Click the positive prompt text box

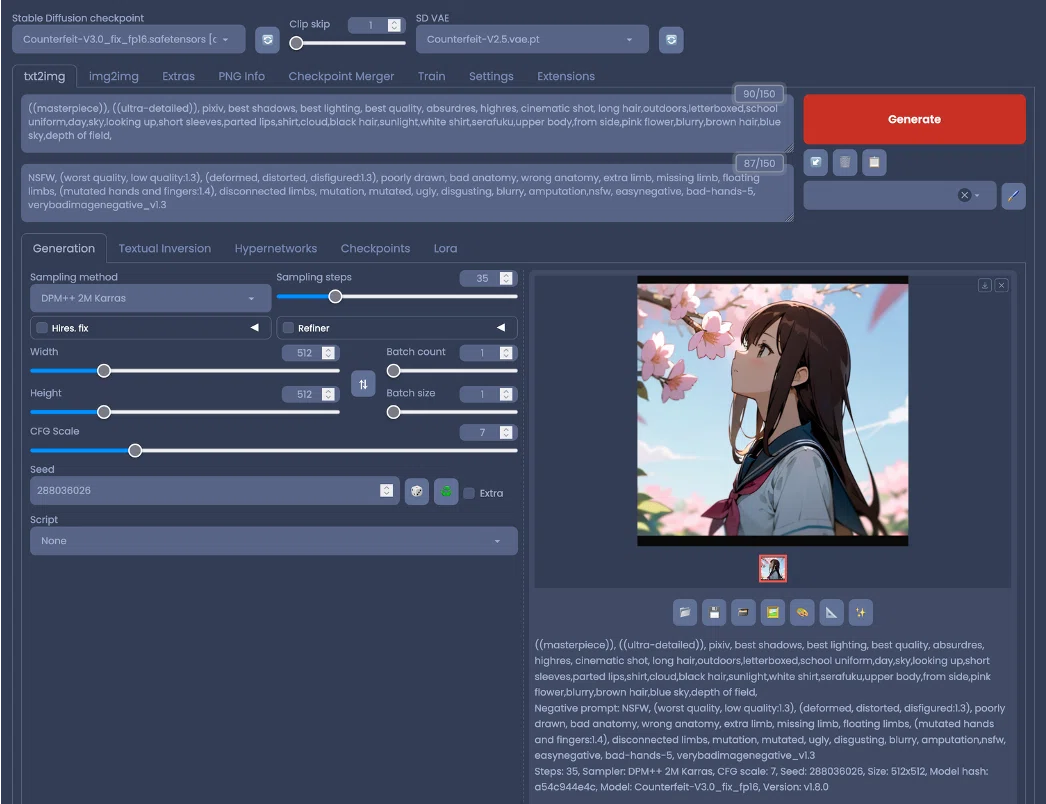[407, 123]
